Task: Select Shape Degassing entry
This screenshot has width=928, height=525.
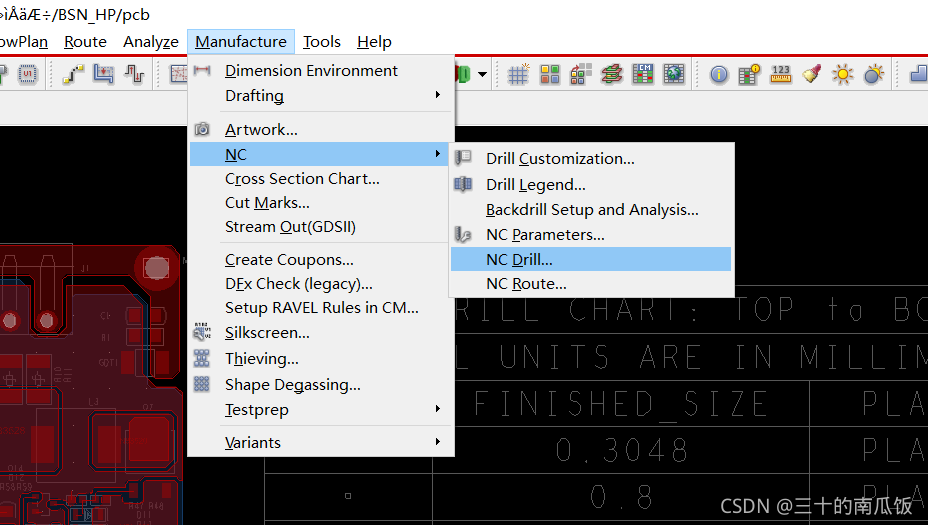Action: [321, 385]
